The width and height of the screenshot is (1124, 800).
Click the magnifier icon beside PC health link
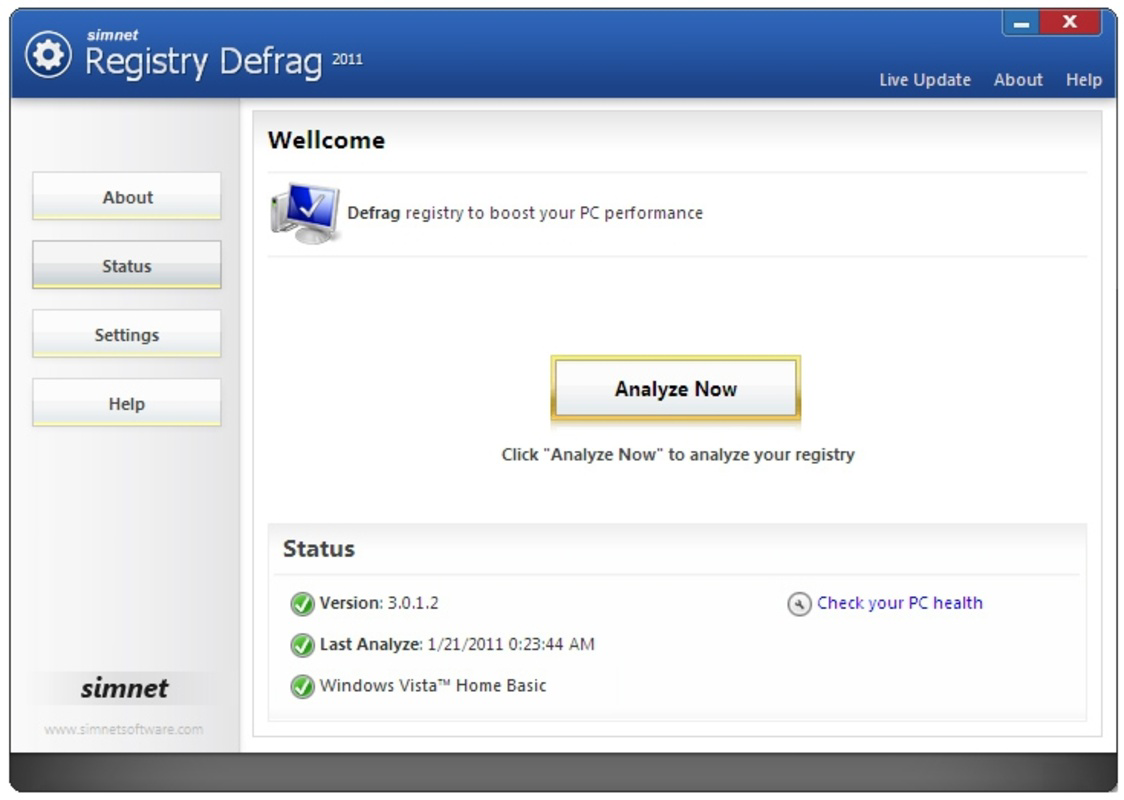point(799,602)
